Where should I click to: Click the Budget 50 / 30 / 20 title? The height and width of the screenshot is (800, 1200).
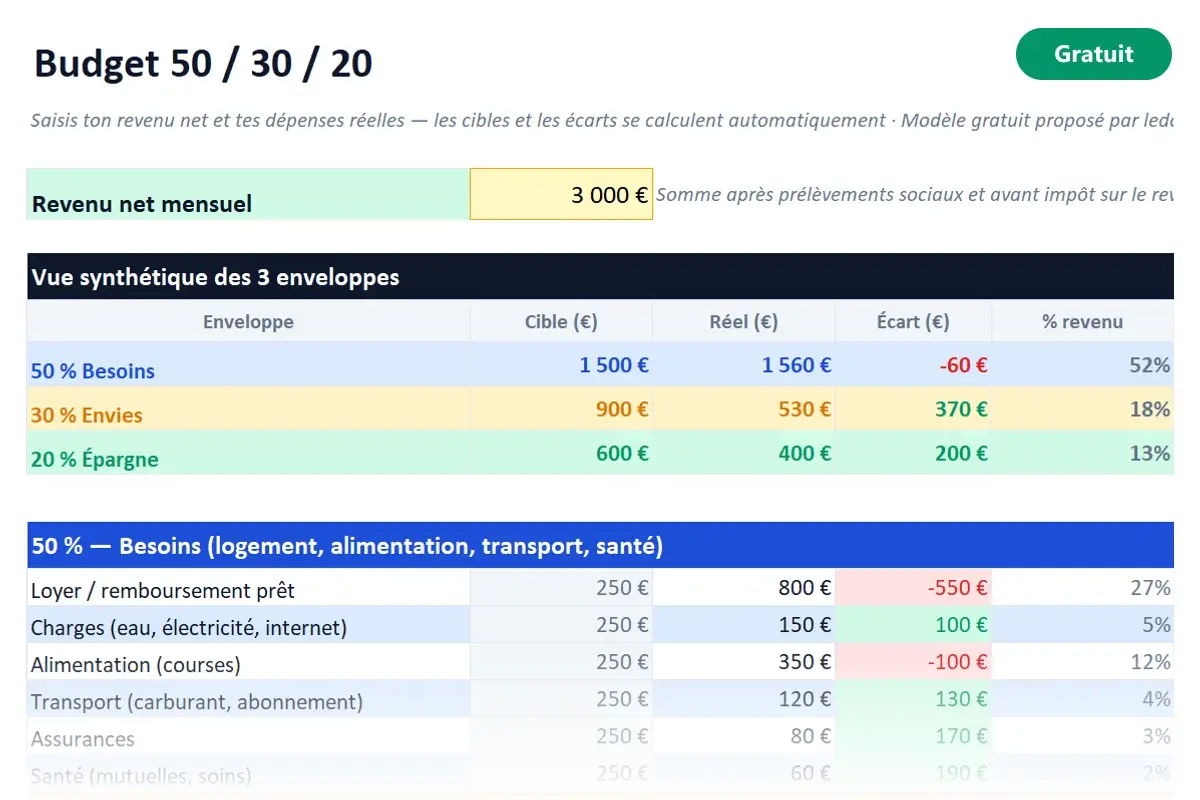(203, 64)
